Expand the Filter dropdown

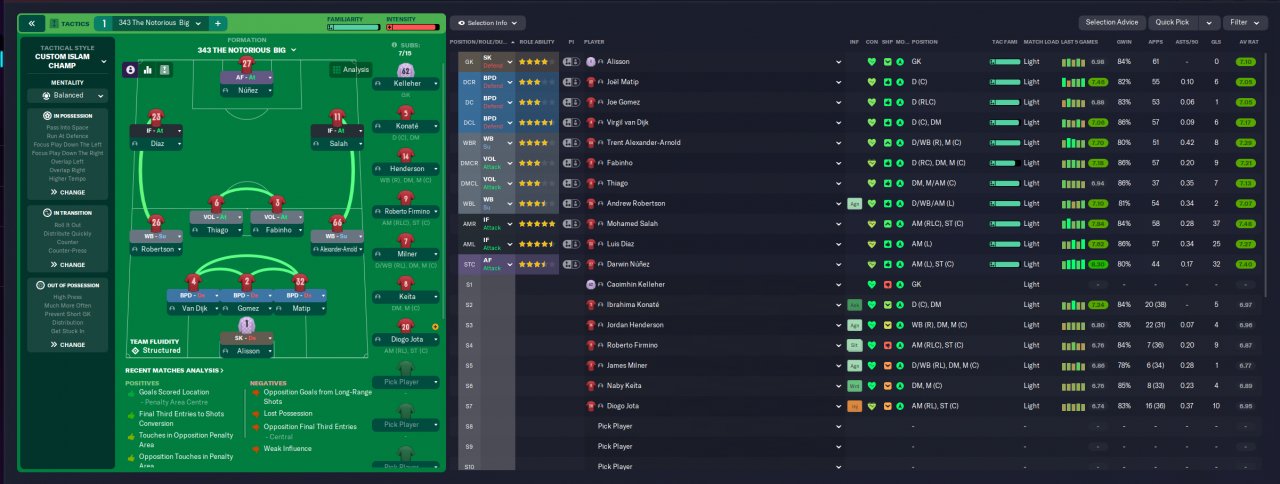(1245, 22)
